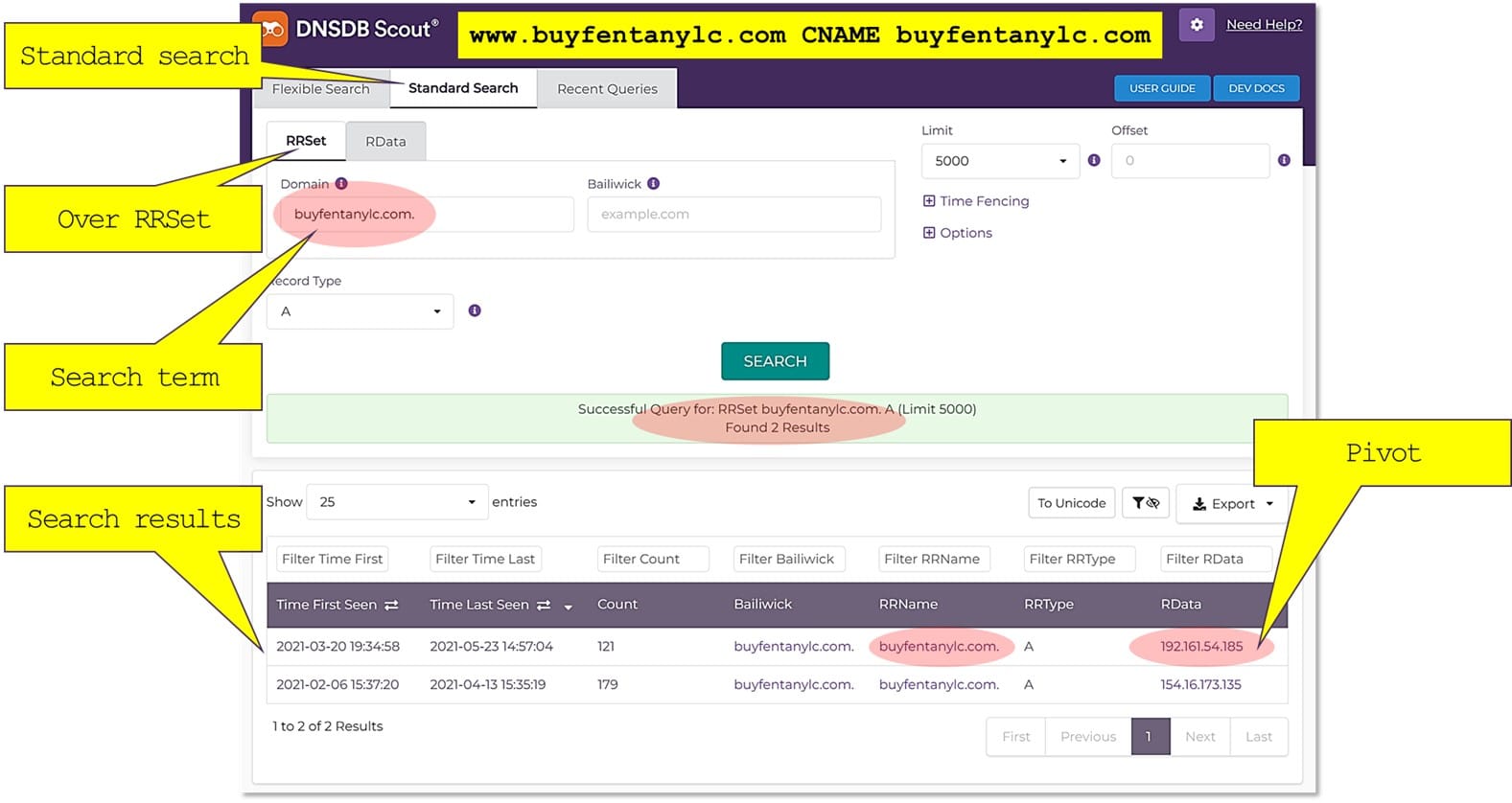This screenshot has width=1512, height=803.
Task: Click timestamp 2021-04-13 15:35:19
Action: coord(487,685)
